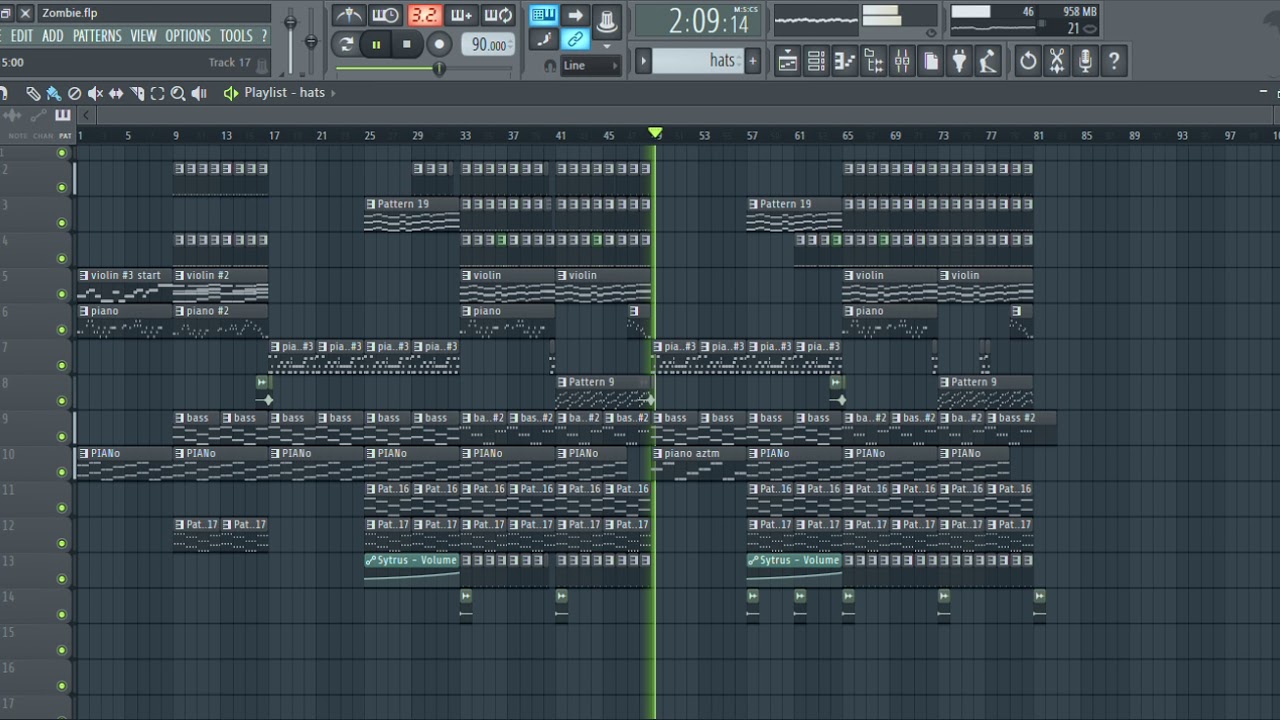Open the Channel rack icon
This screenshot has height=720, width=1280.
coord(816,61)
